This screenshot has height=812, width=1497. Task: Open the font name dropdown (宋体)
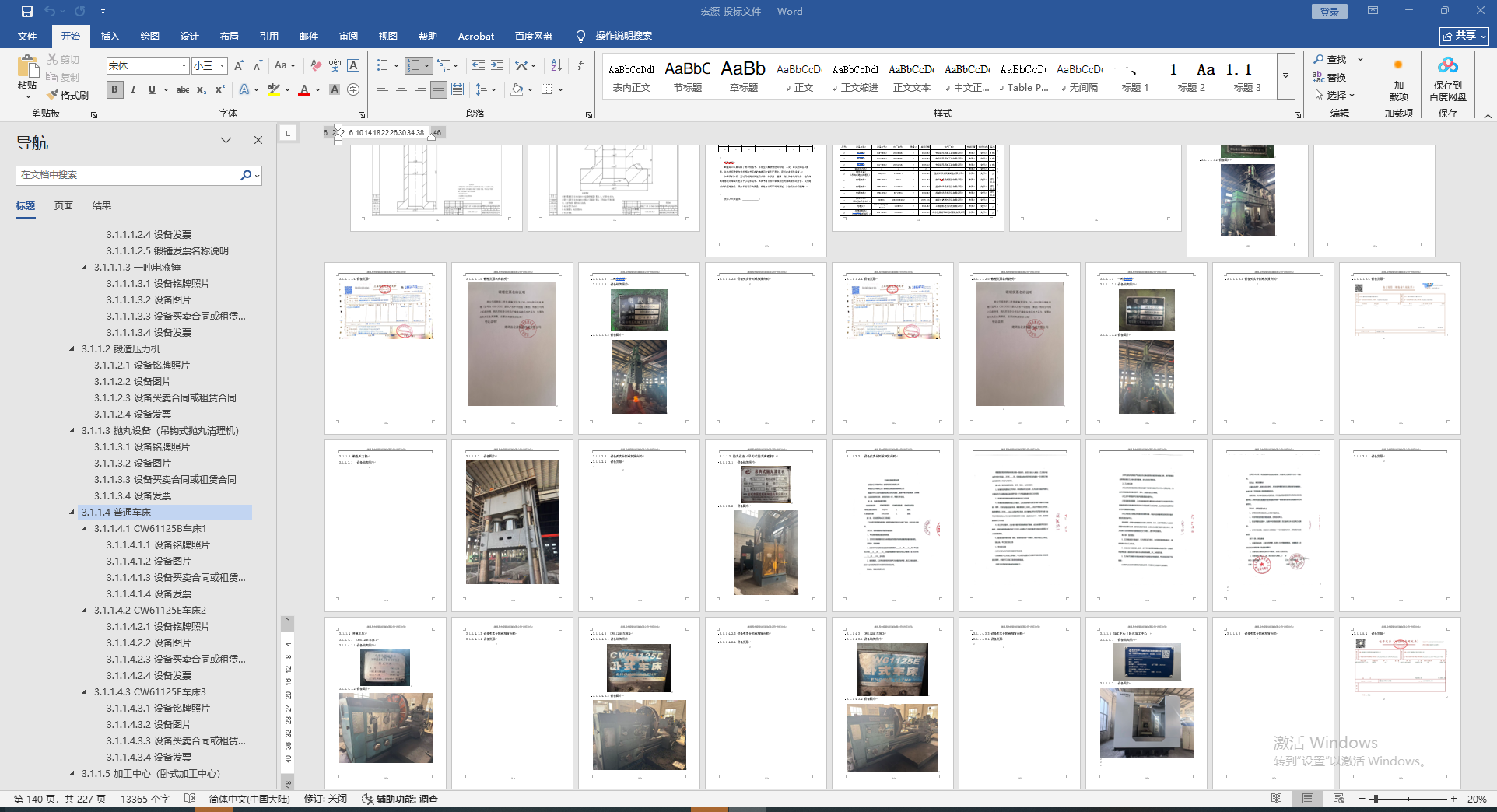point(184,66)
